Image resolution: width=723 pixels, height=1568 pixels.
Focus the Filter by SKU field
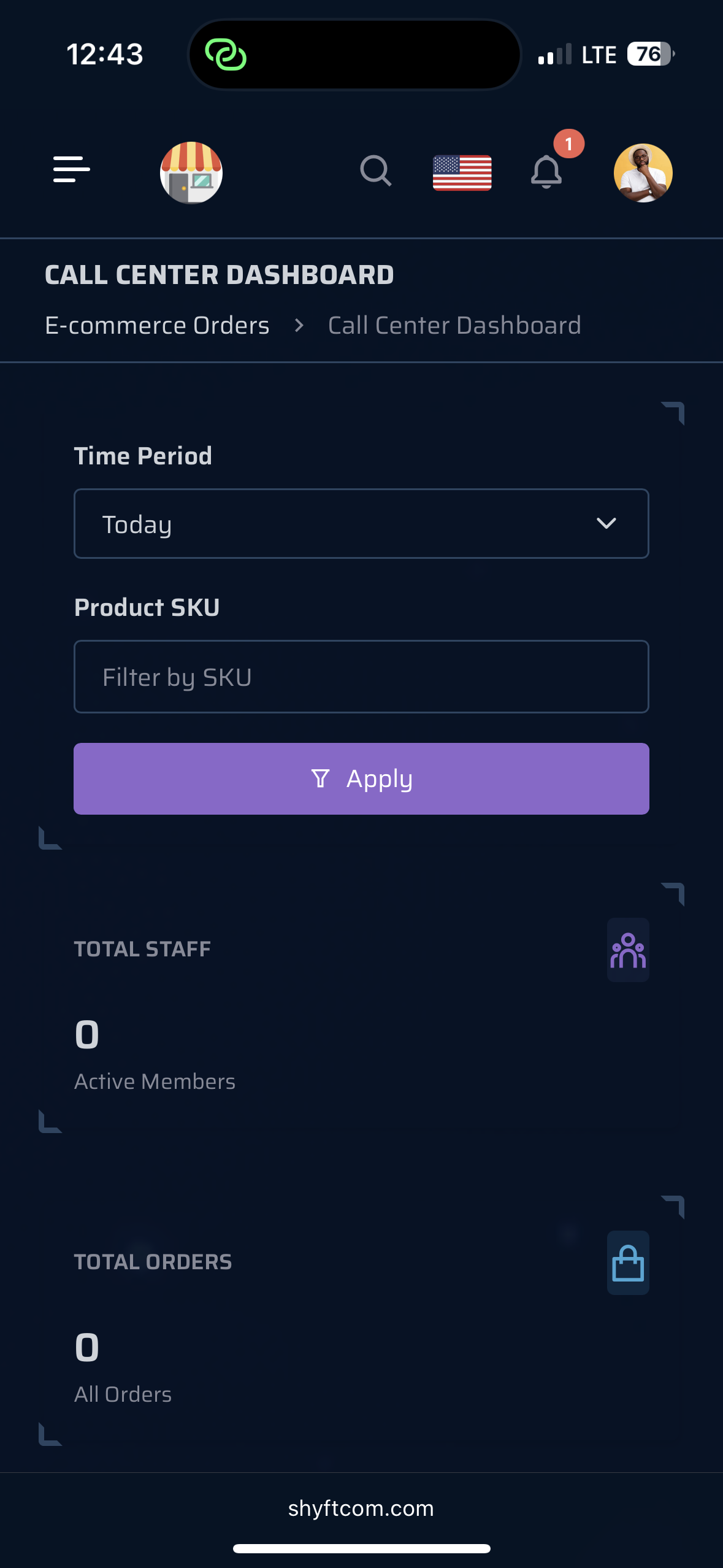[x=361, y=677]
